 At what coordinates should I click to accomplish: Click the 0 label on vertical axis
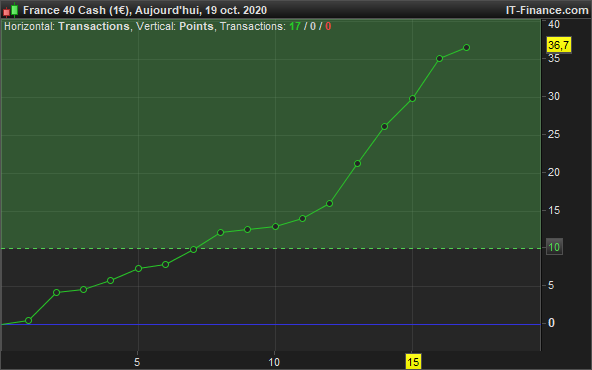coord(551,323)
